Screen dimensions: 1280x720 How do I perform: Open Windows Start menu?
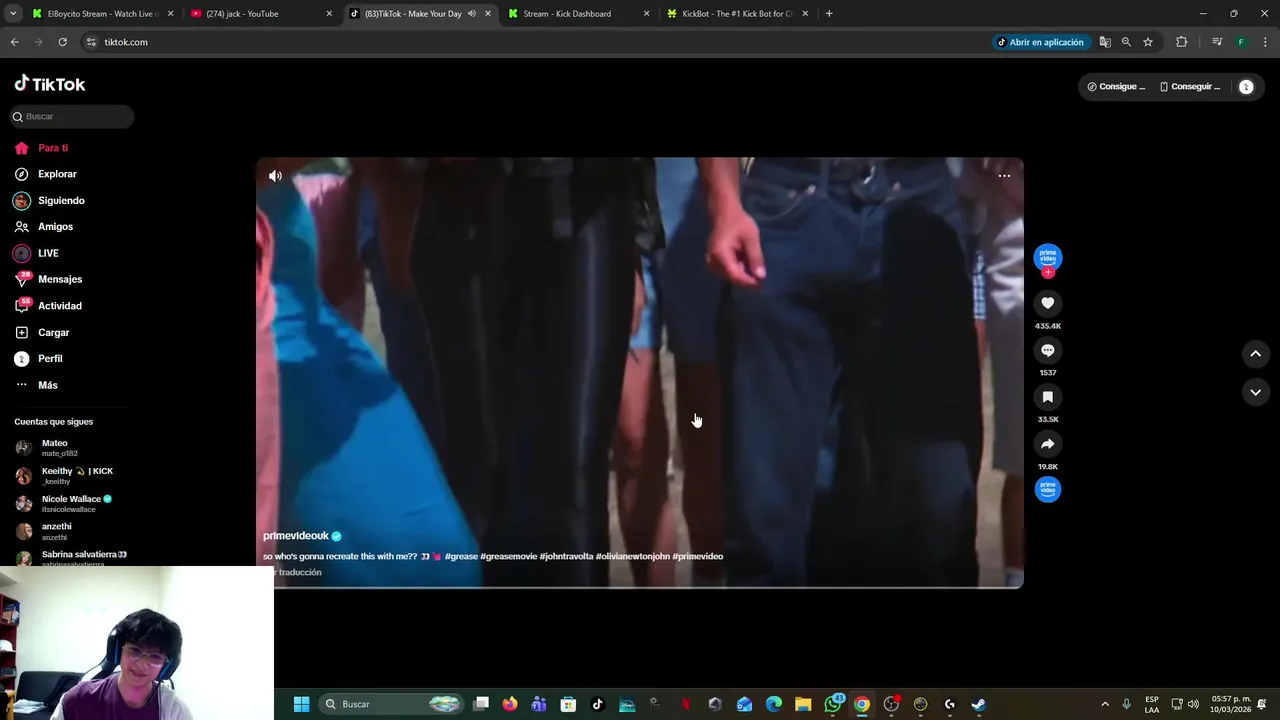point(301,704)
